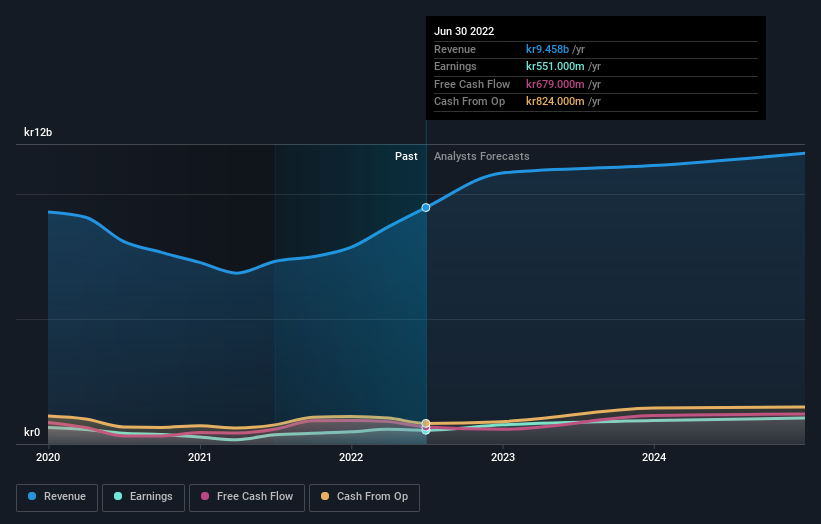Click the Free Cash Flow tooltip label
The image size is (821, 524).
(472, 84)
